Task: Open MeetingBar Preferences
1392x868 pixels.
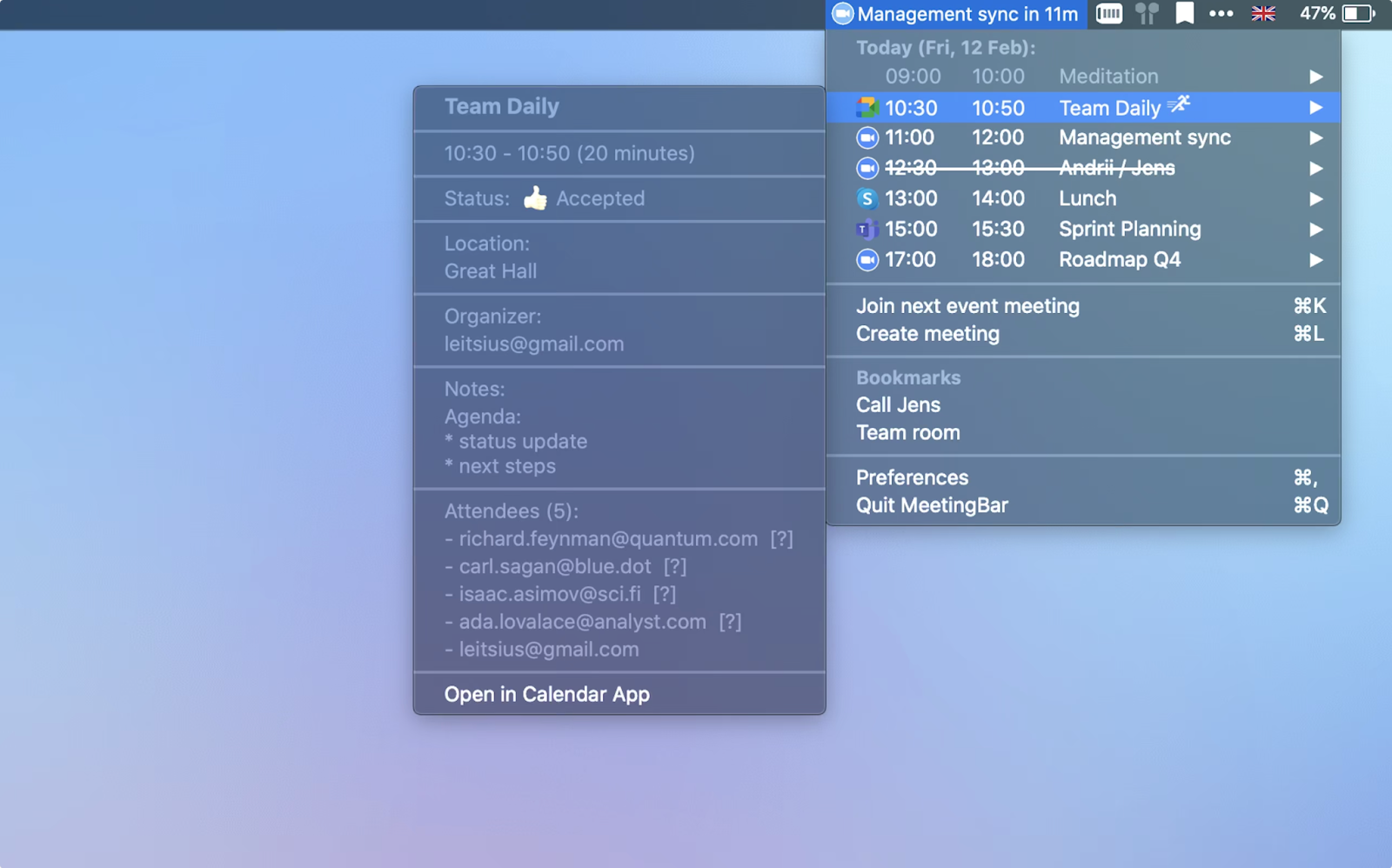Action: coord(1083,477)
